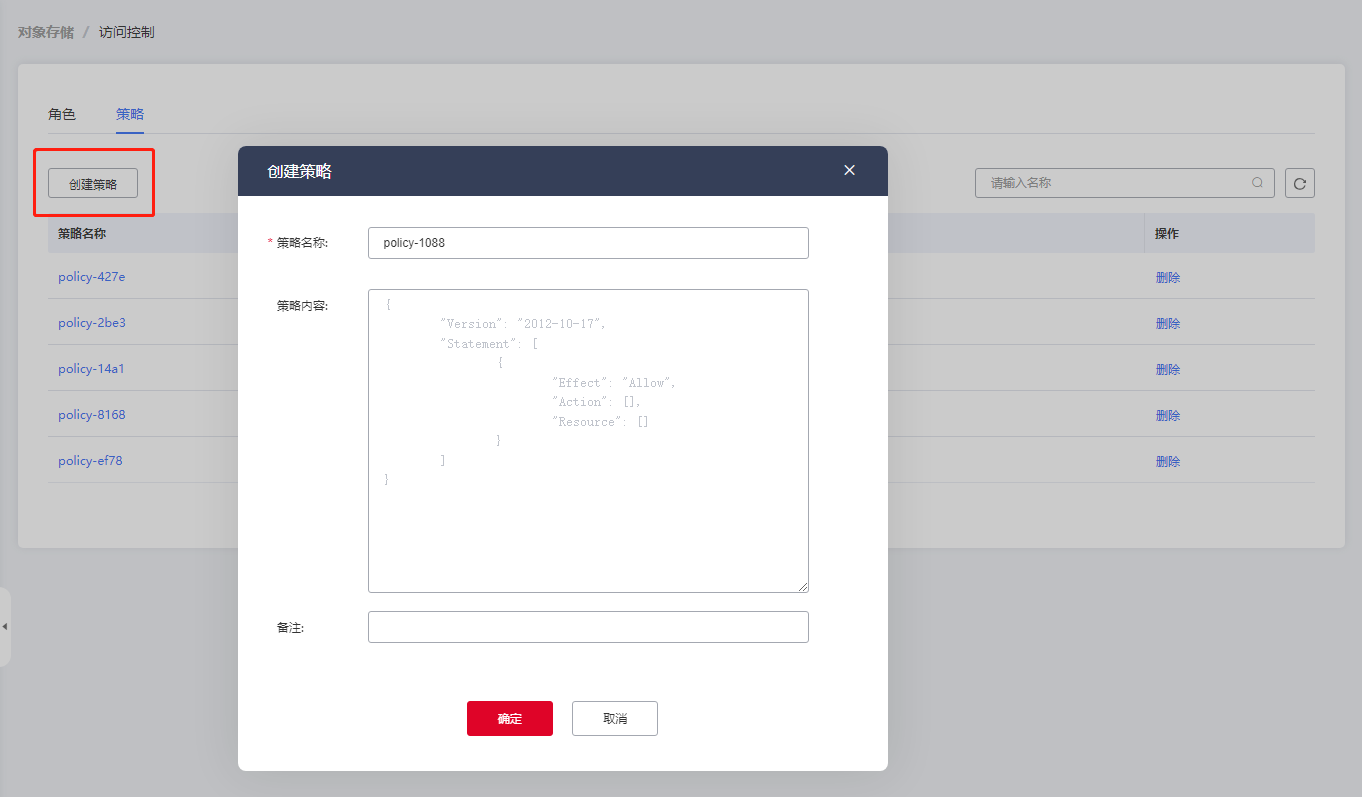Screen dimensions: 1362x797
Task: Delete policy-ef78 using its 删除 link
Action: click(1168, 461)
